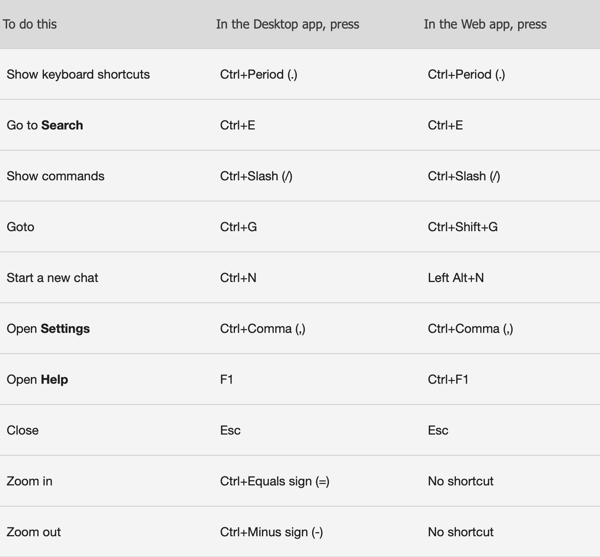The width and height of the screenshot is (600, 557).
Task: Click the bold 'Search' text
Action: point(62,125)
